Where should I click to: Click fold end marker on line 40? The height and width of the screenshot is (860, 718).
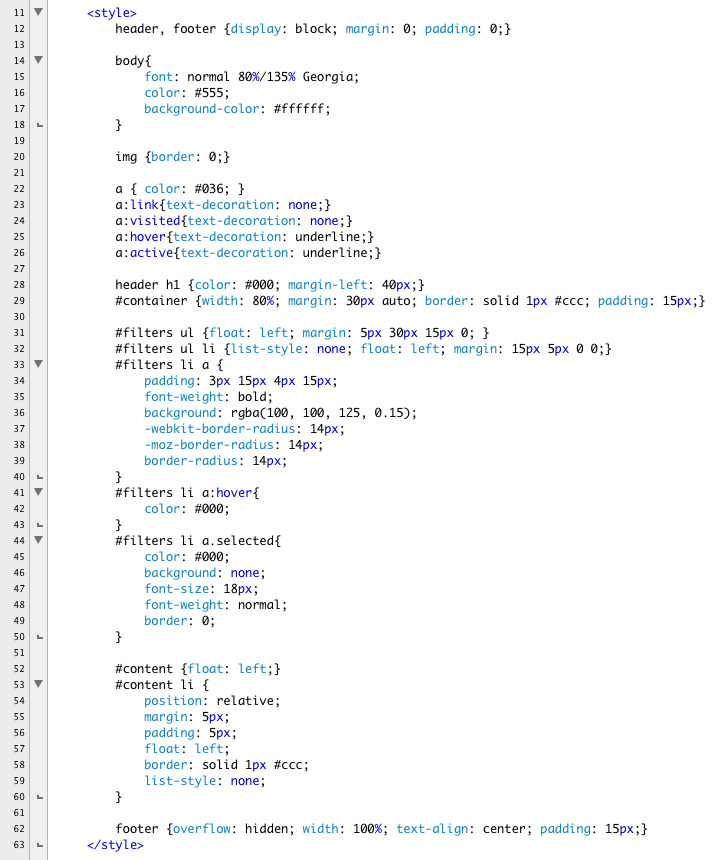pyautogui.click(x=39, y=477)
